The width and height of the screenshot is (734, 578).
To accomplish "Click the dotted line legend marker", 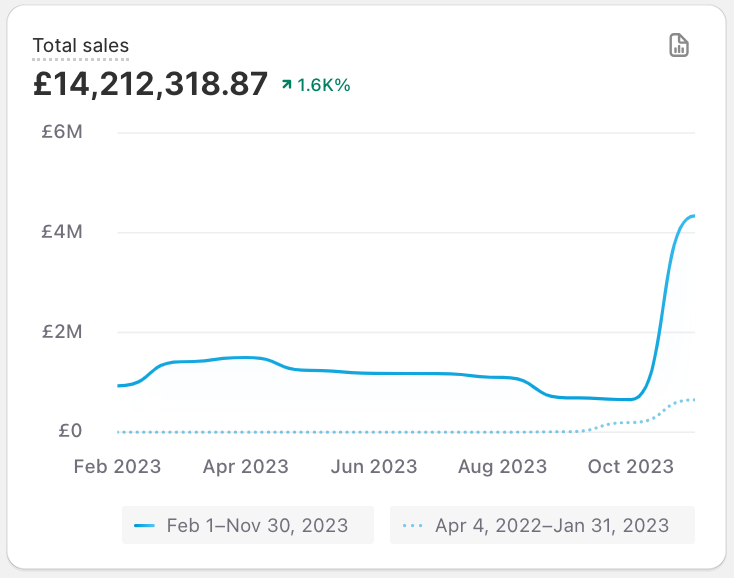I will [412, 525].
